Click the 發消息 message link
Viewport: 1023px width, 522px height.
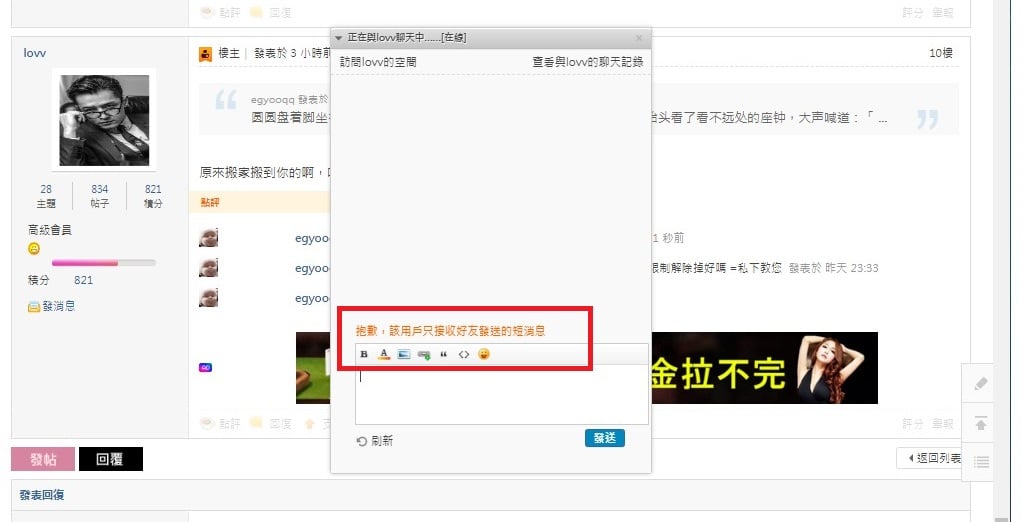pyautogui.click(x=52, y=306)
